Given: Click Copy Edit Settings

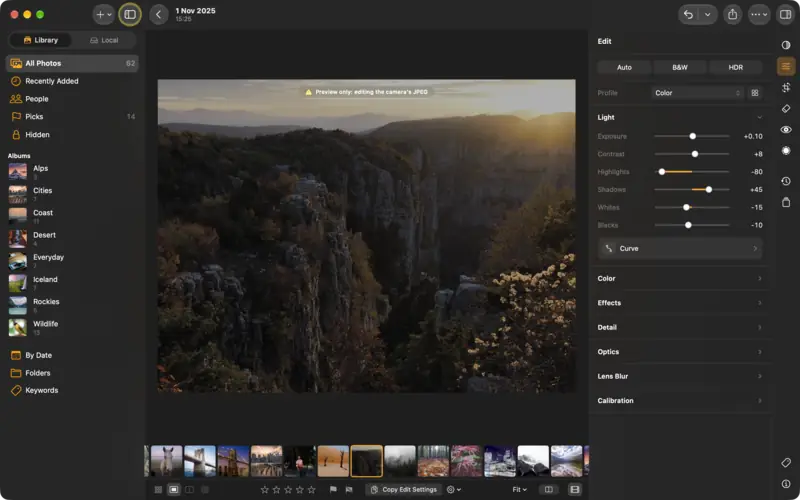Looking at the screenshot, I should pyautogui.click(x=404, y=489).
